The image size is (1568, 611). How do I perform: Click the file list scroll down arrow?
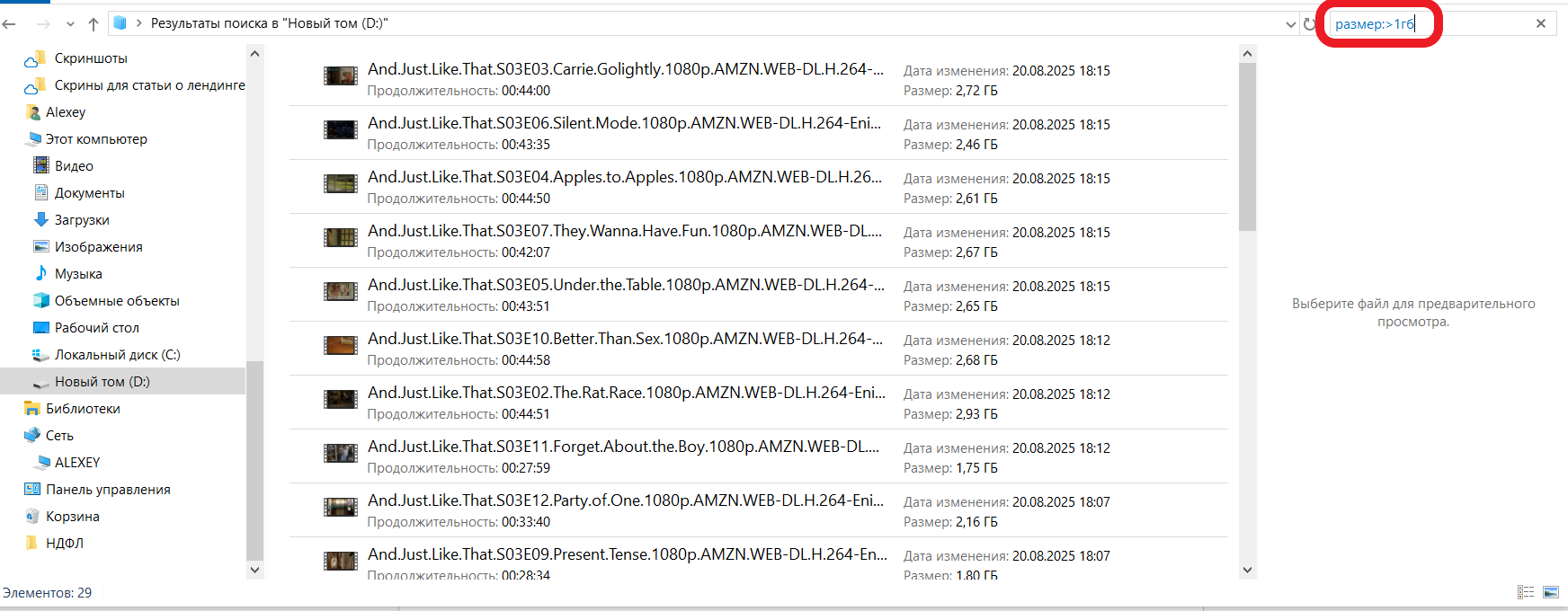1247,570
